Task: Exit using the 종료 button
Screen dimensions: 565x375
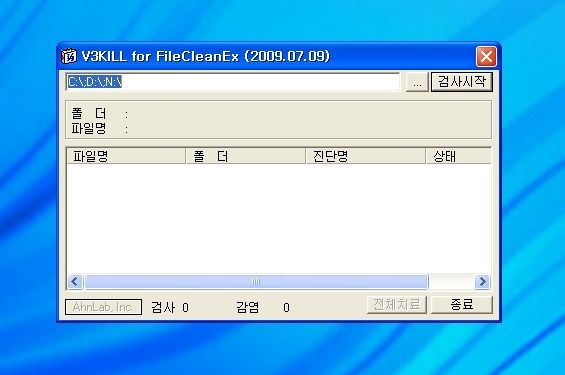Action: coord(462,305)
